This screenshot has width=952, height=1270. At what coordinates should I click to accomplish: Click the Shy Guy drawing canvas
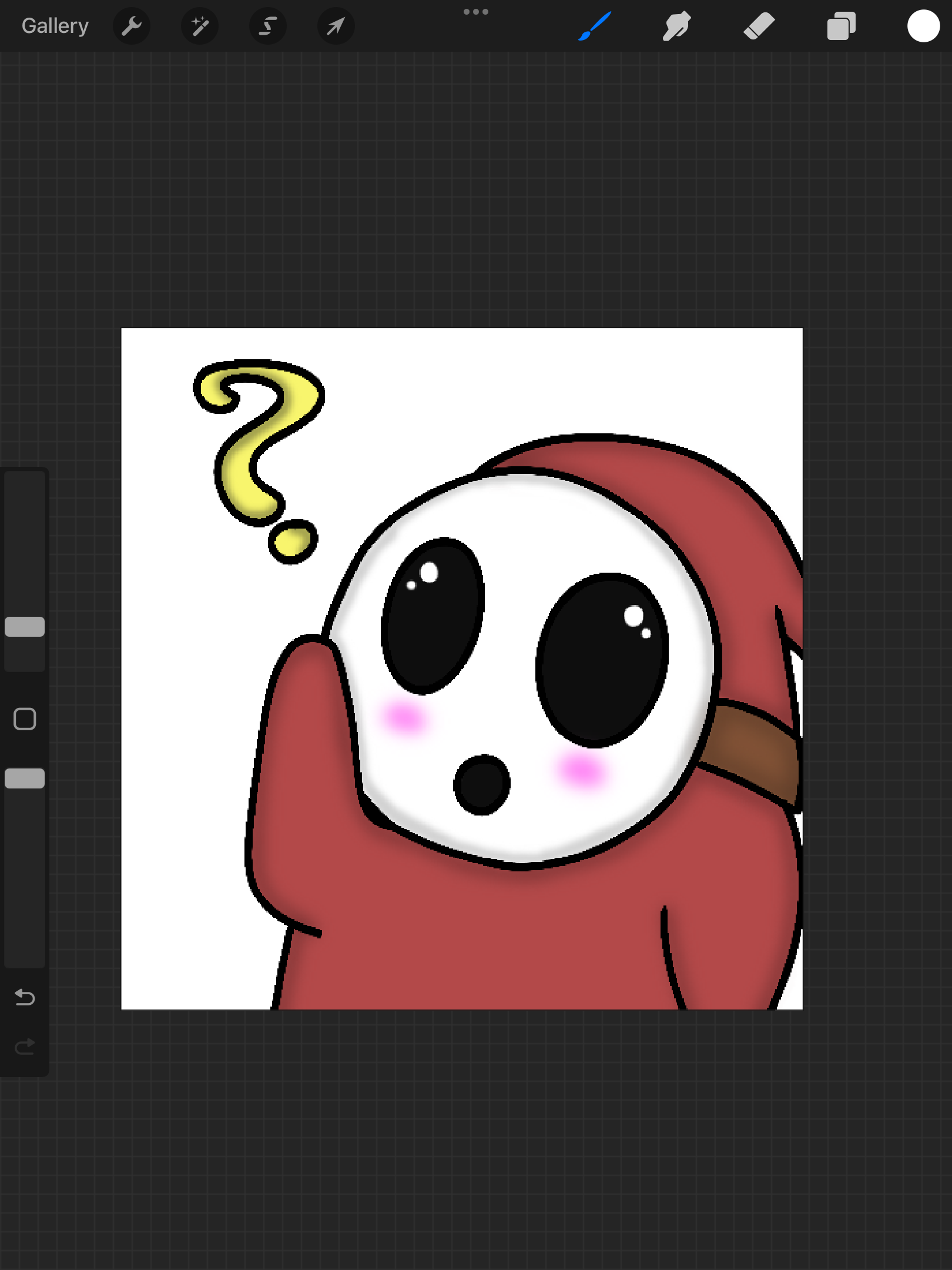462,669
